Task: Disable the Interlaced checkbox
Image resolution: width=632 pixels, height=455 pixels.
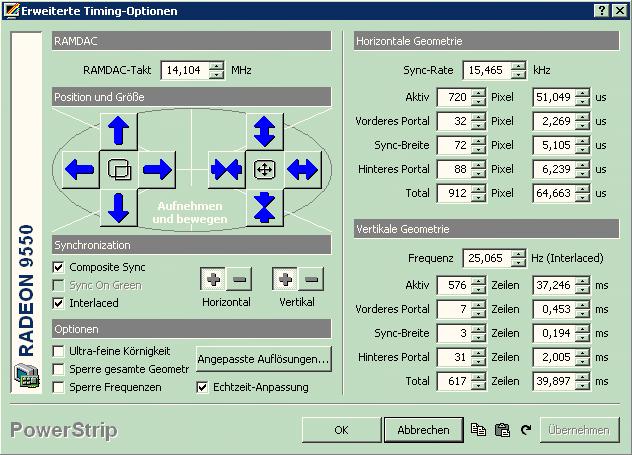Action: [x=59, y=303]
